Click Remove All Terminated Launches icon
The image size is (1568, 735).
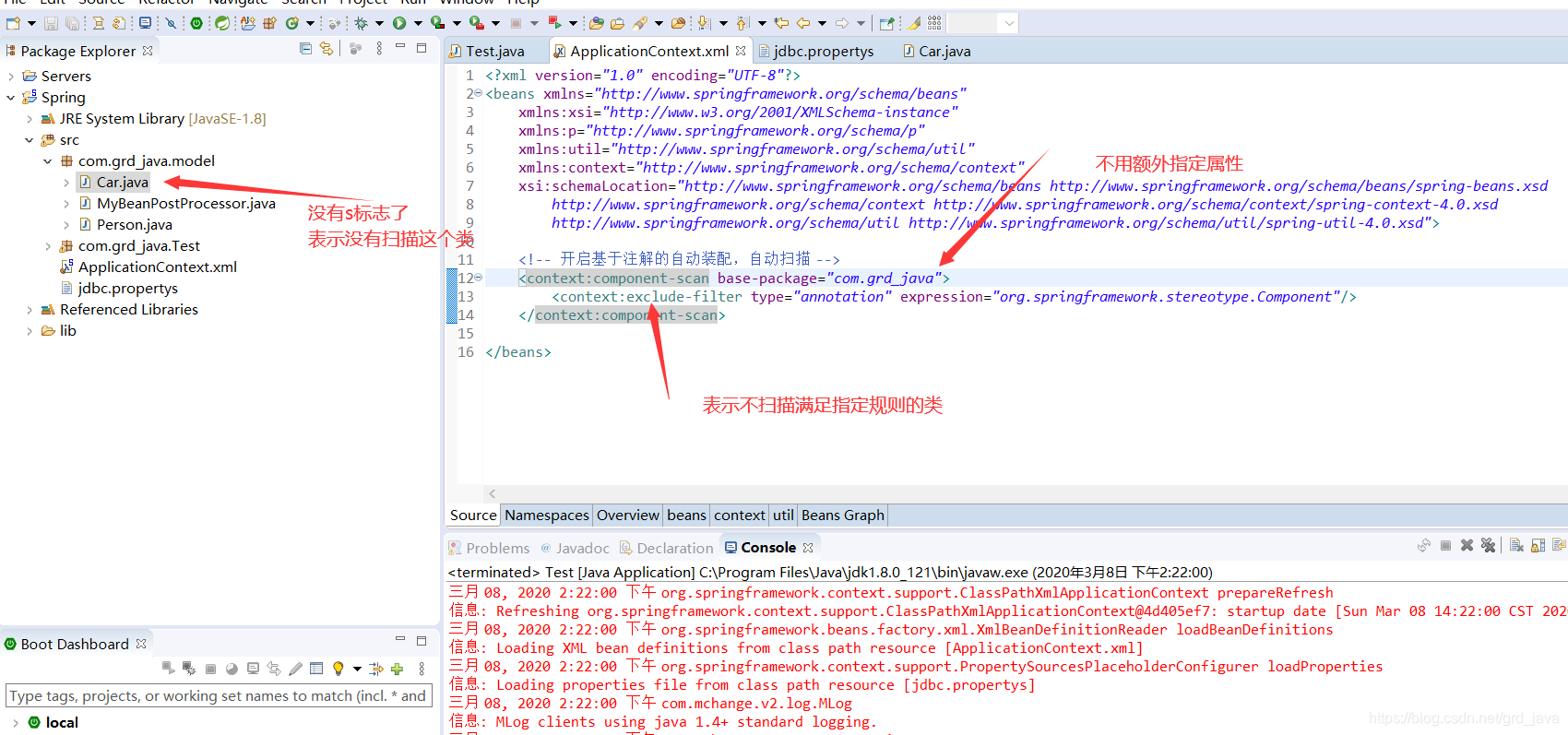click(1488, 546)
